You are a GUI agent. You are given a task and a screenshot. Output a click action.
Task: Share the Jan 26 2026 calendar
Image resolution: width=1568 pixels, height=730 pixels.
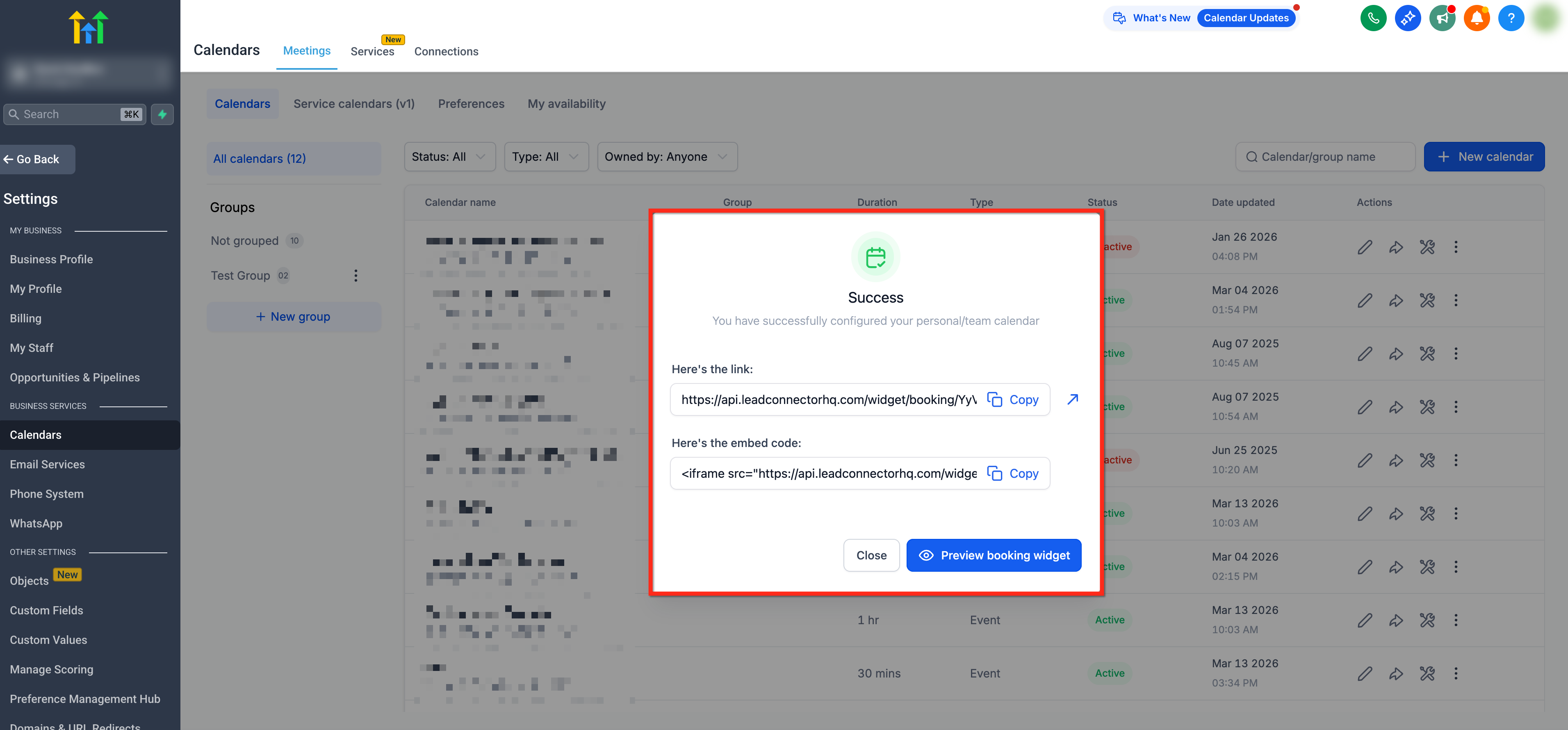[x=1396, y=247]
